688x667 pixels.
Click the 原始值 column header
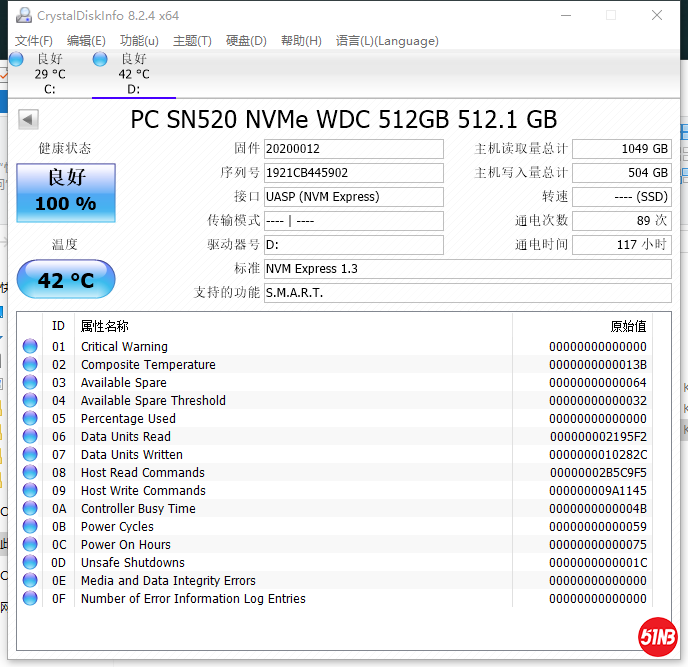[628, 326]
